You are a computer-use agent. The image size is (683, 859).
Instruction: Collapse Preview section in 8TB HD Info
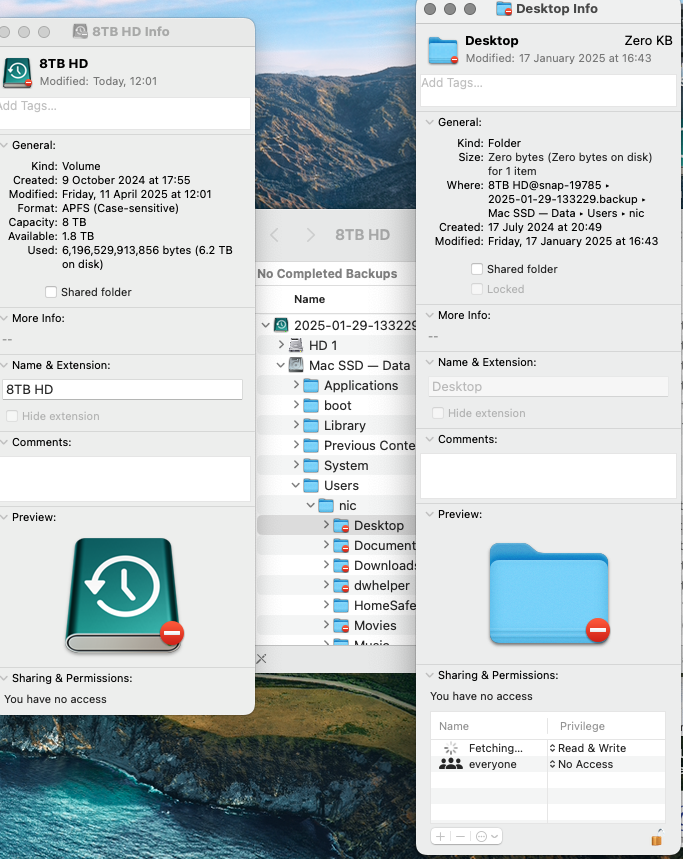click(4, 517)
